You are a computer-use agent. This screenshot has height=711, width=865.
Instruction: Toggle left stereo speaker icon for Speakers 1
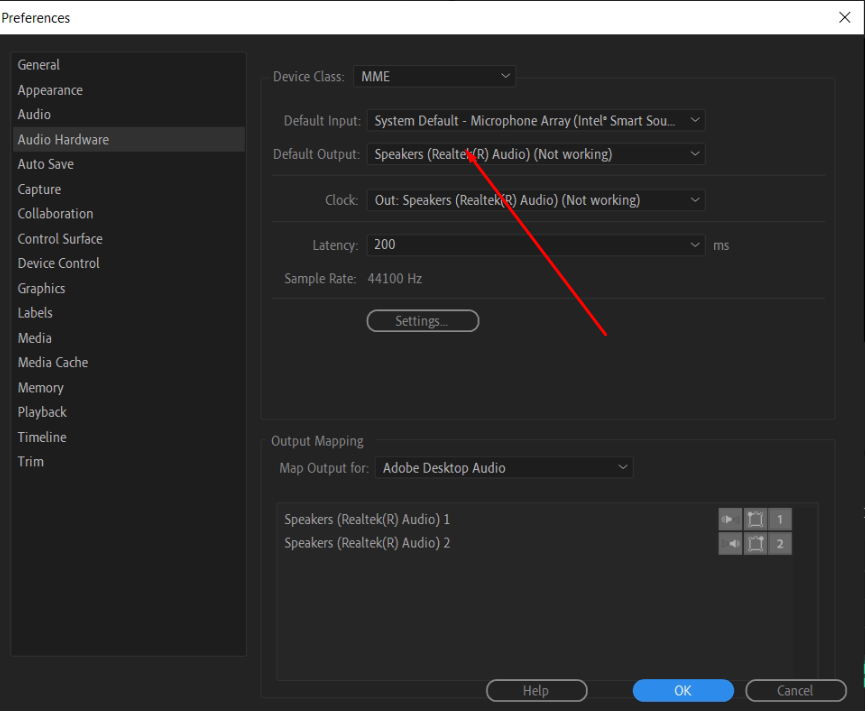coord(730,519)
